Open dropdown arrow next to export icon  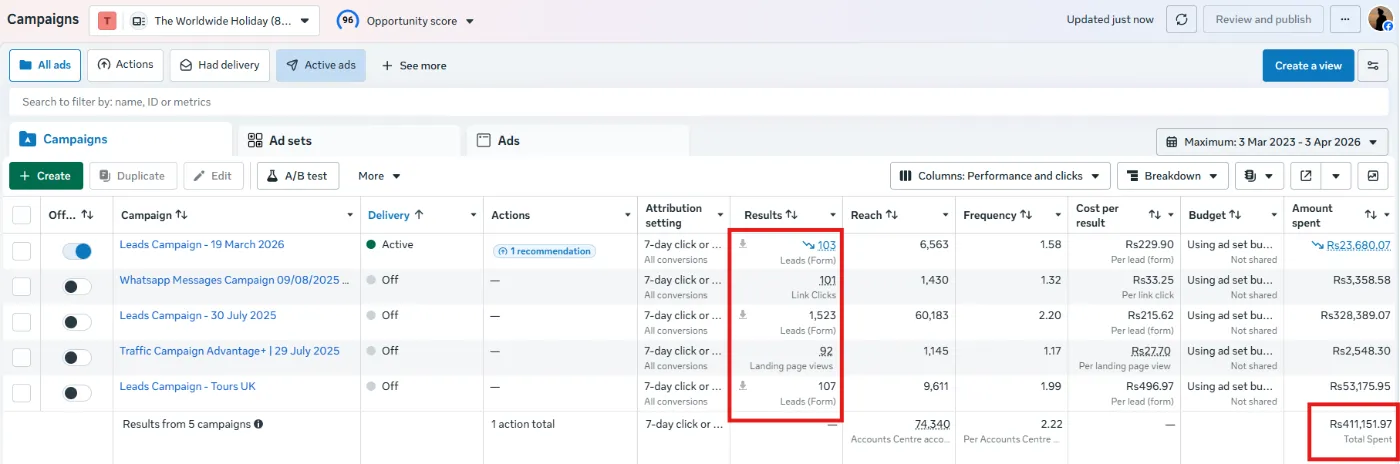(1336, 175)
